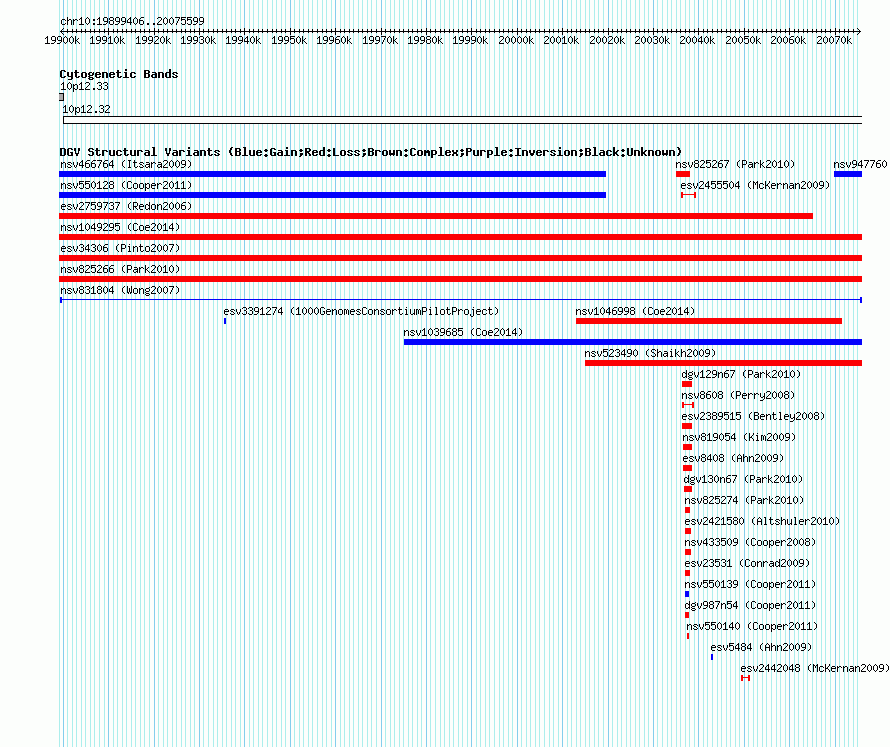
Task: Open variant nsv831804 (Wong2007)
Action: [x=120, y=290]
